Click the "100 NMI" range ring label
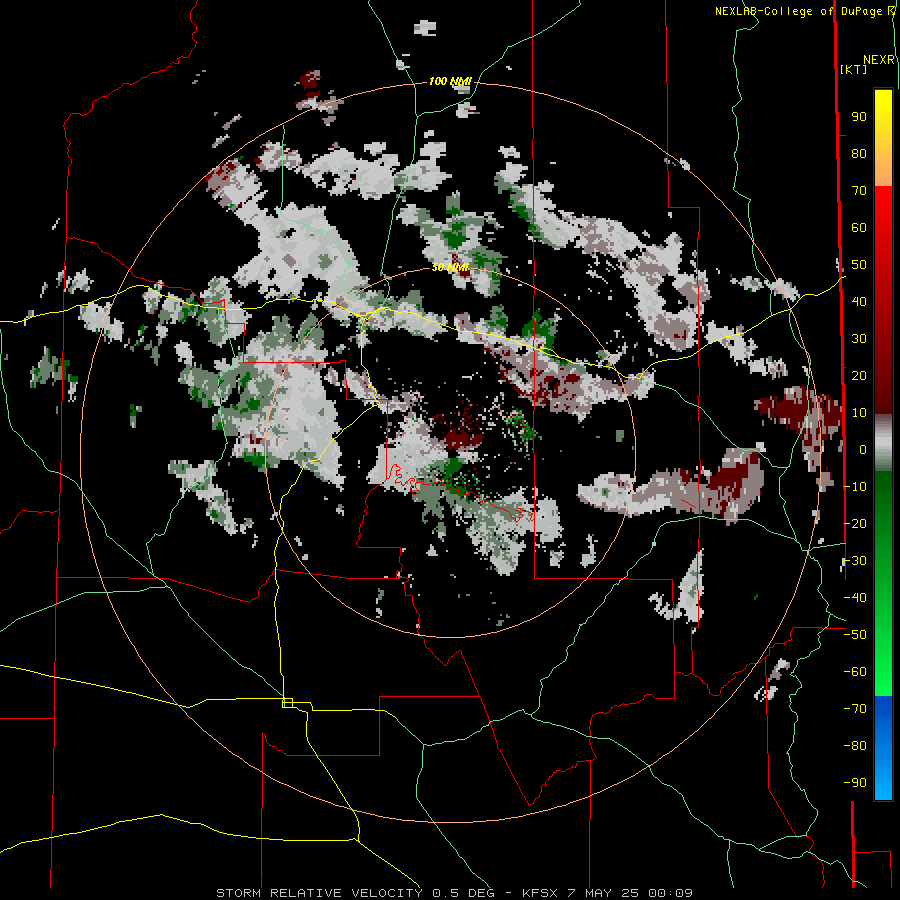The width and height of the screenshot is (900, 900). pos(450,82)
